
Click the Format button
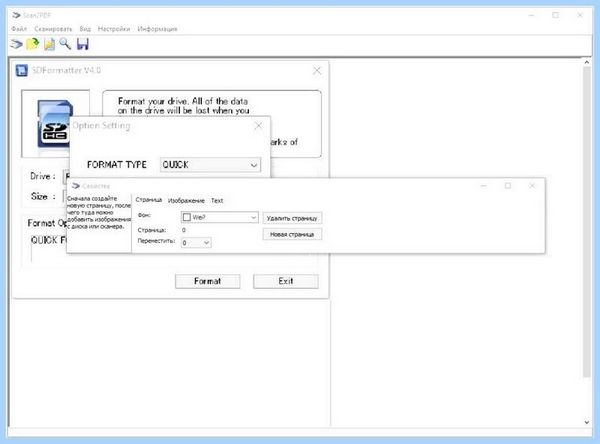[x=207, y=281]
